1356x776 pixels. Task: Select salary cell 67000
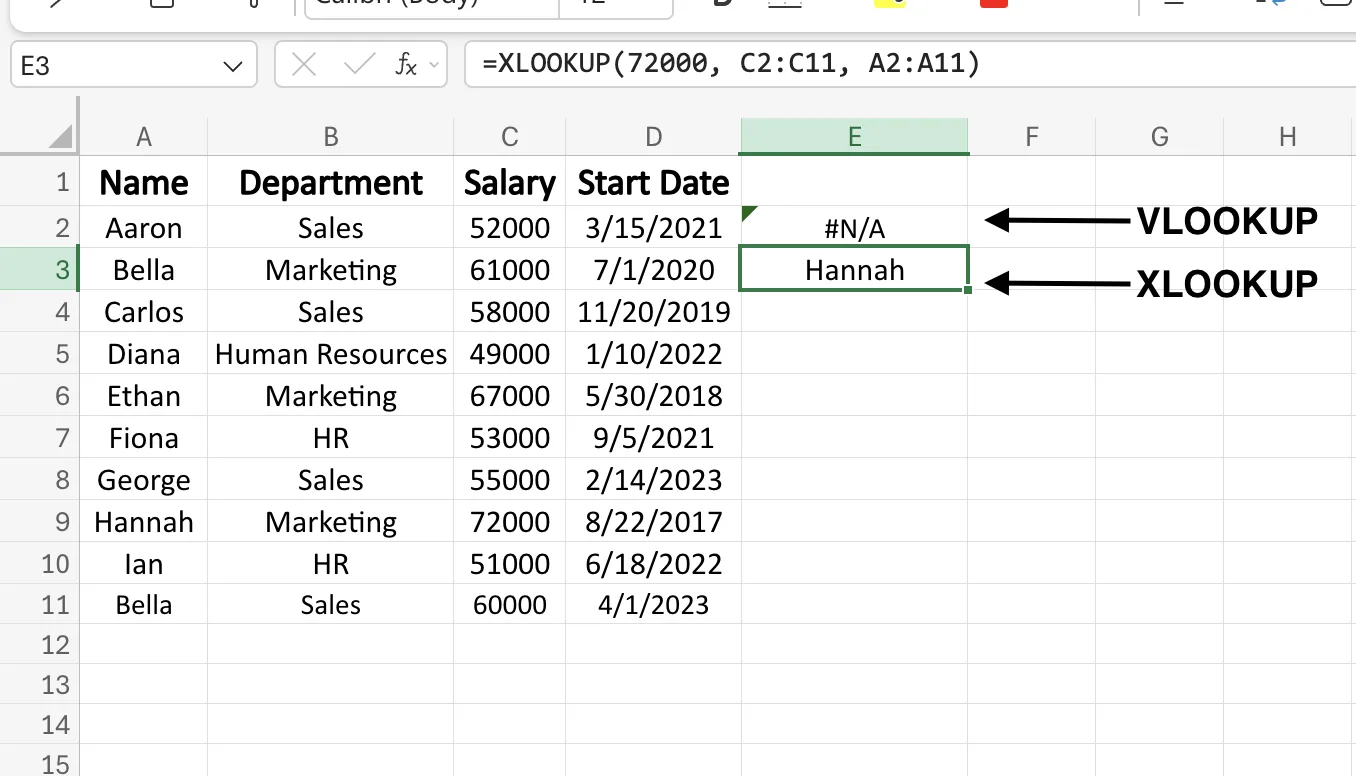(510, 396)
